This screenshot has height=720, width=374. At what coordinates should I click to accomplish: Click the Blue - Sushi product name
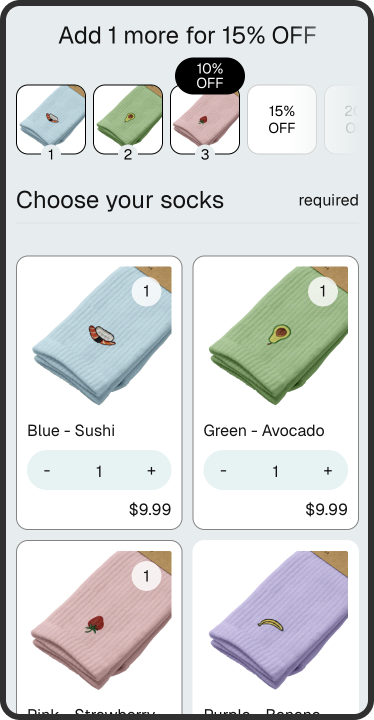[71, 431]
